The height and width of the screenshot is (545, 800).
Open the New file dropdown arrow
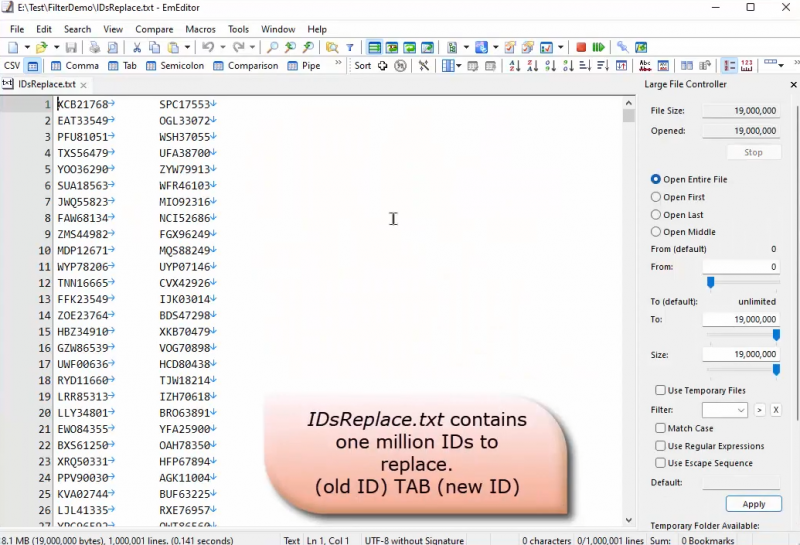25,47
